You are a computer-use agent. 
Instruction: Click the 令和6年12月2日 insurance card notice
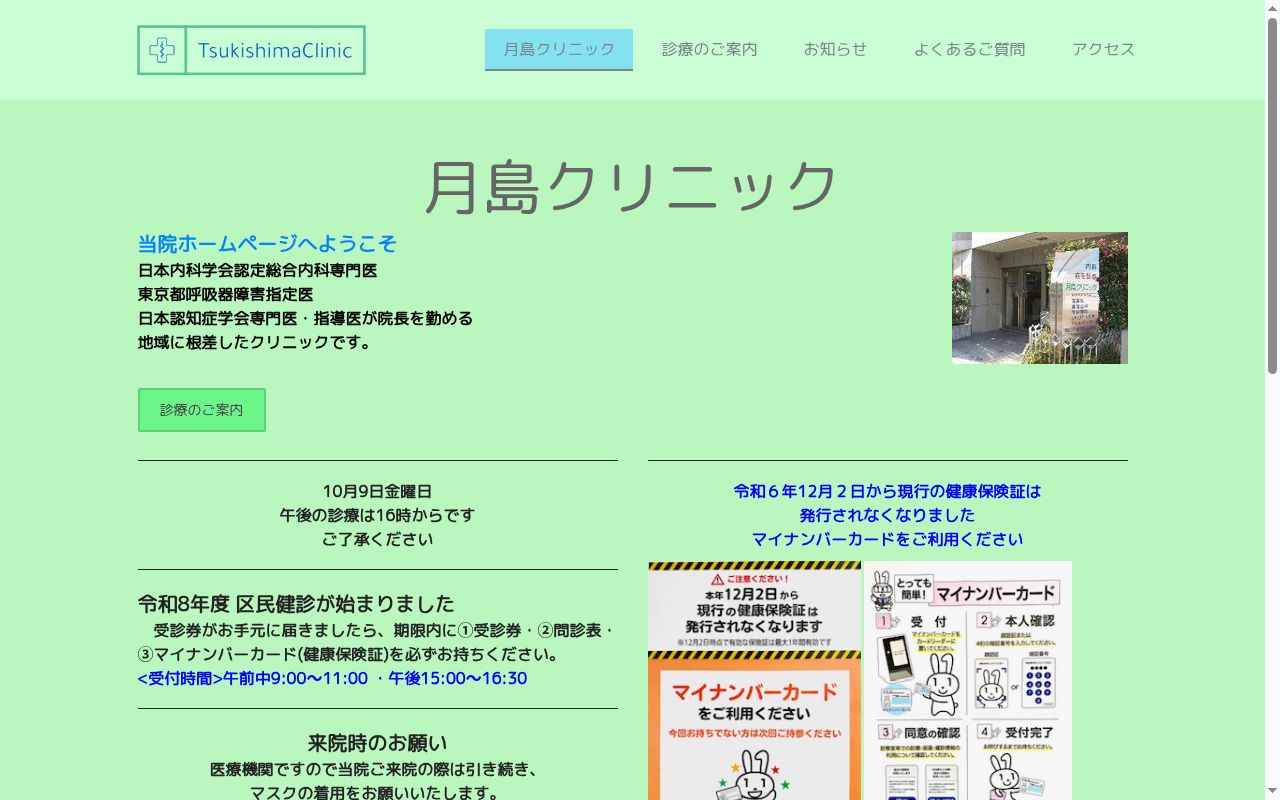(887, 491)
